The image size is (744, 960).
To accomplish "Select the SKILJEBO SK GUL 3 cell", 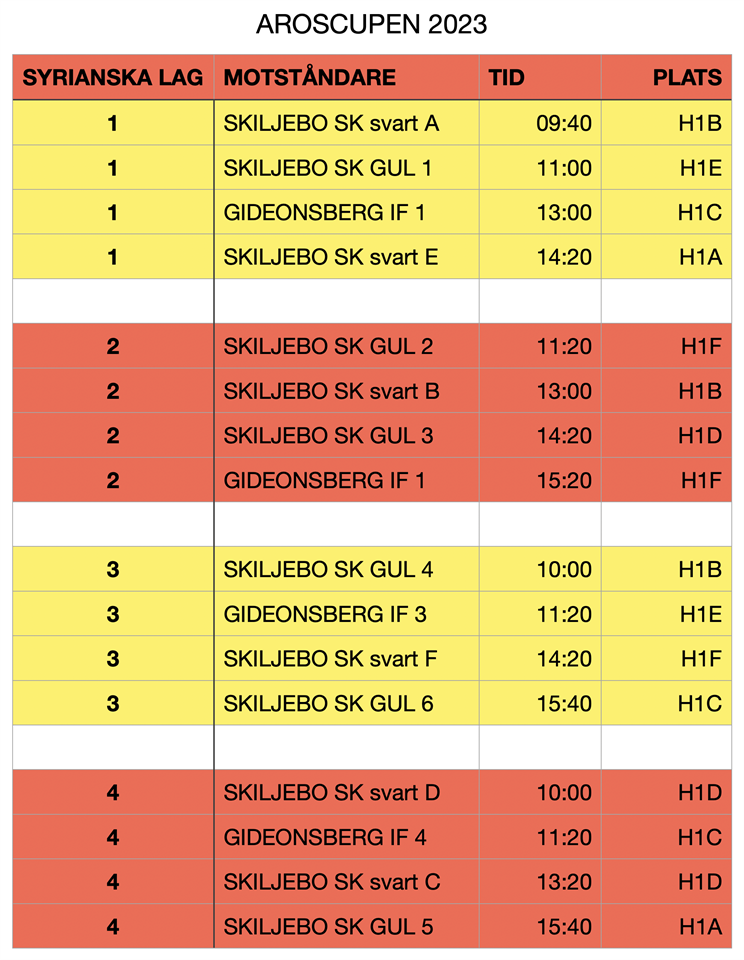I will coord(328,436).
